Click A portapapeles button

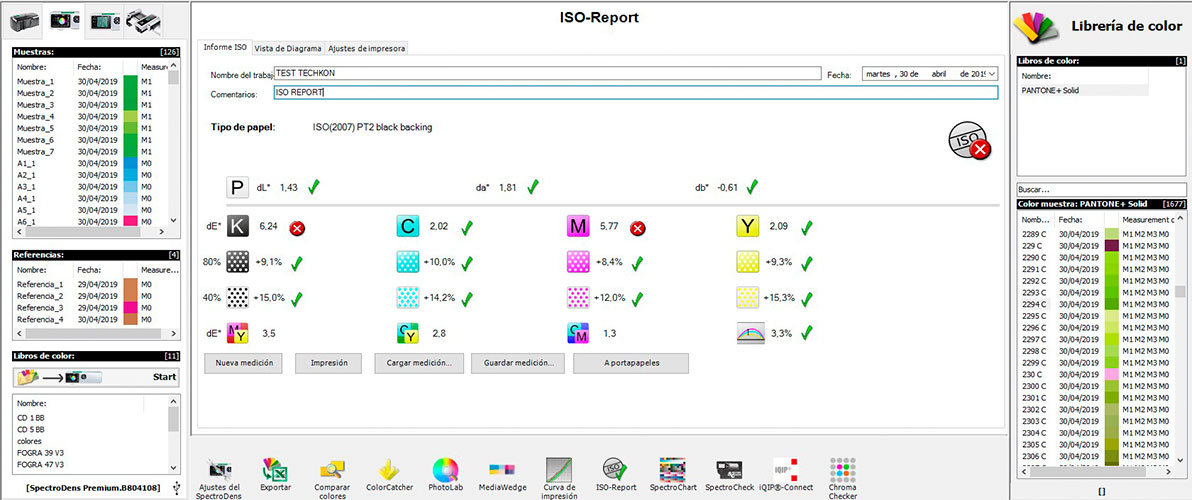[631, 363]
